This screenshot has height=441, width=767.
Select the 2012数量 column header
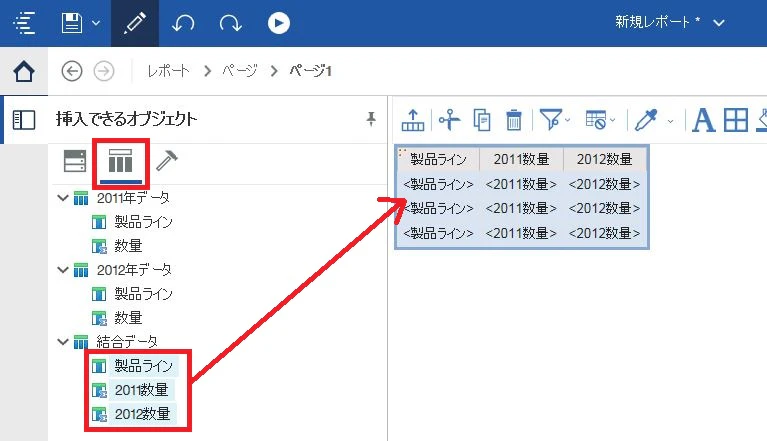605,159
